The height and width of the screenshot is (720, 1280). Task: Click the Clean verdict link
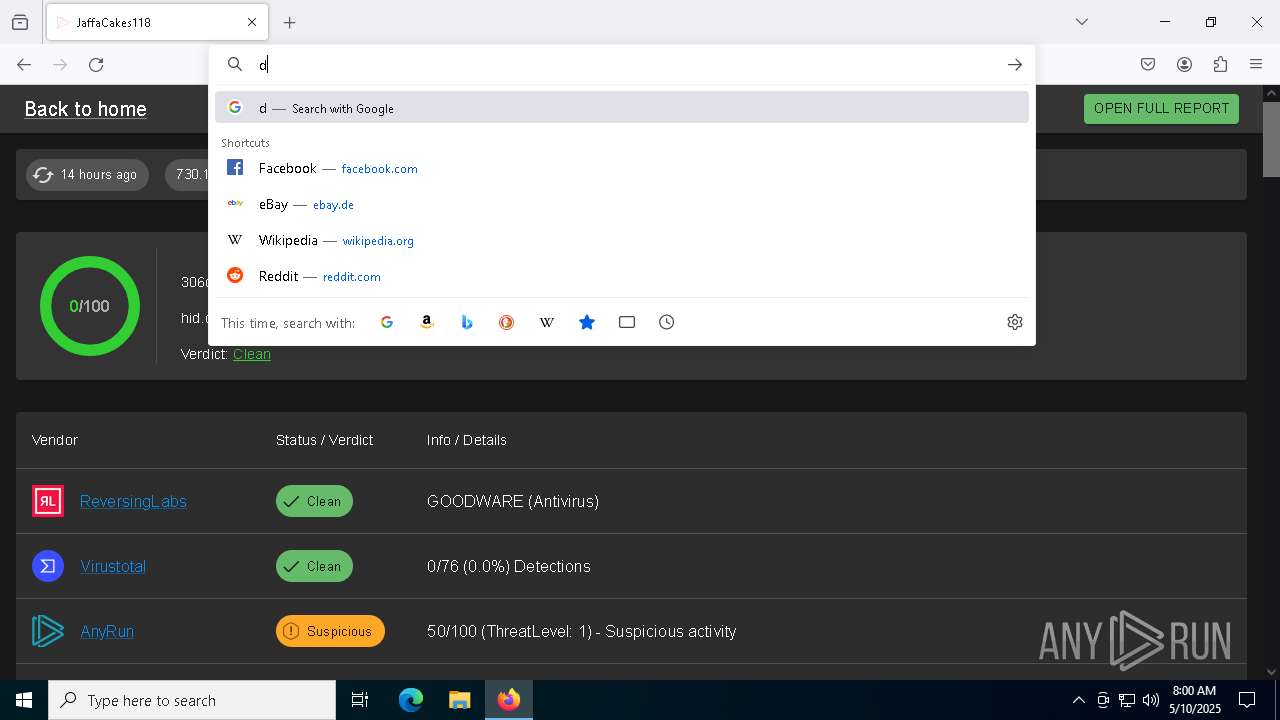click(252, 354)
